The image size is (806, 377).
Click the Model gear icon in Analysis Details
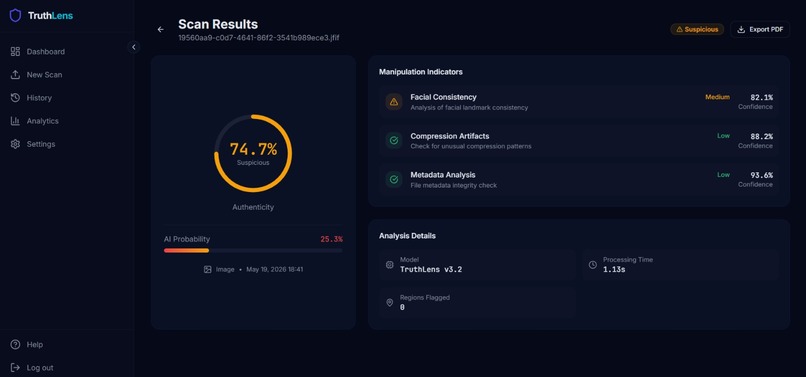390,265
